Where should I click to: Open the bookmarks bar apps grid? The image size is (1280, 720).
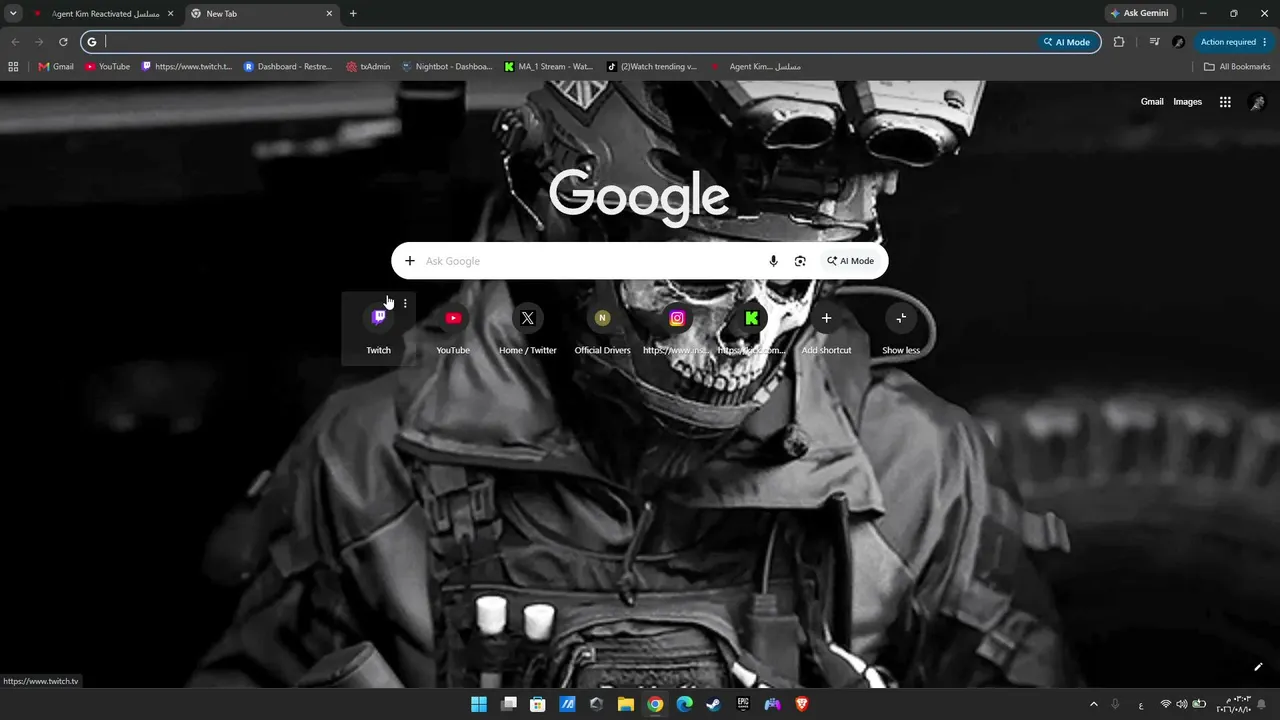pyautogui.click(x=13, y=67)
